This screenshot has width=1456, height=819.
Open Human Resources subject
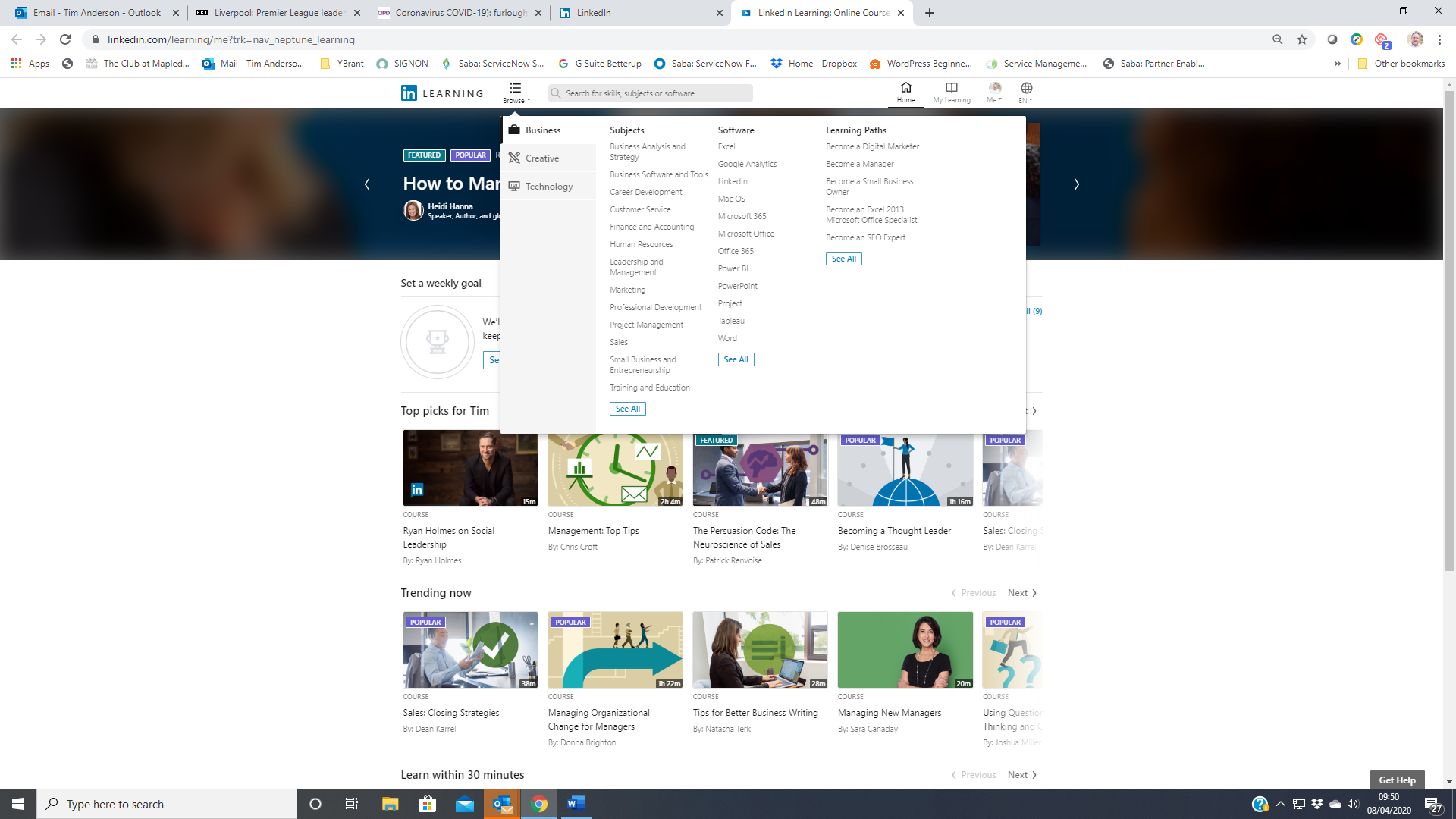click(641, 244)
